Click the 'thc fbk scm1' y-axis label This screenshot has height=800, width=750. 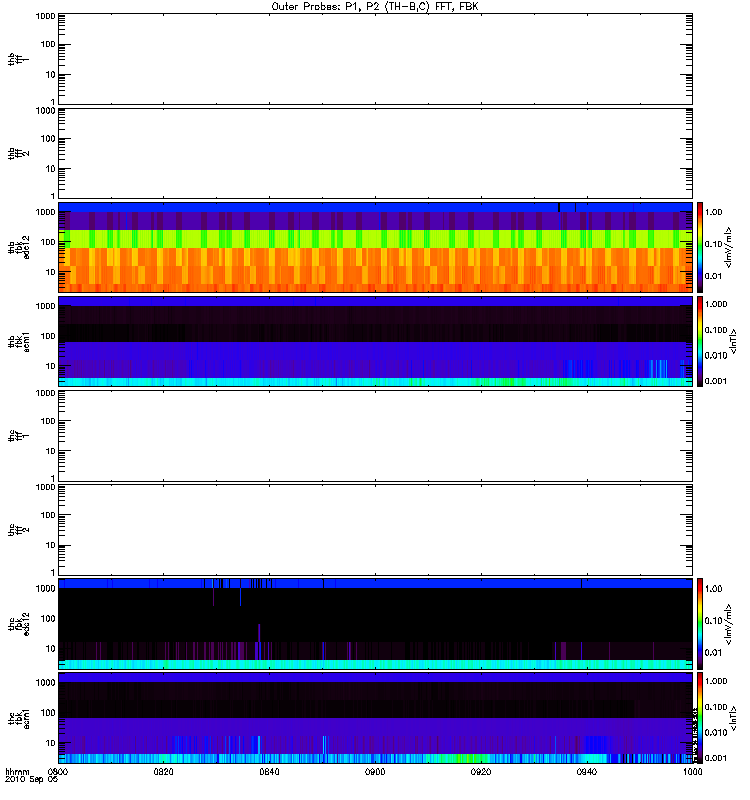(19, 718)
